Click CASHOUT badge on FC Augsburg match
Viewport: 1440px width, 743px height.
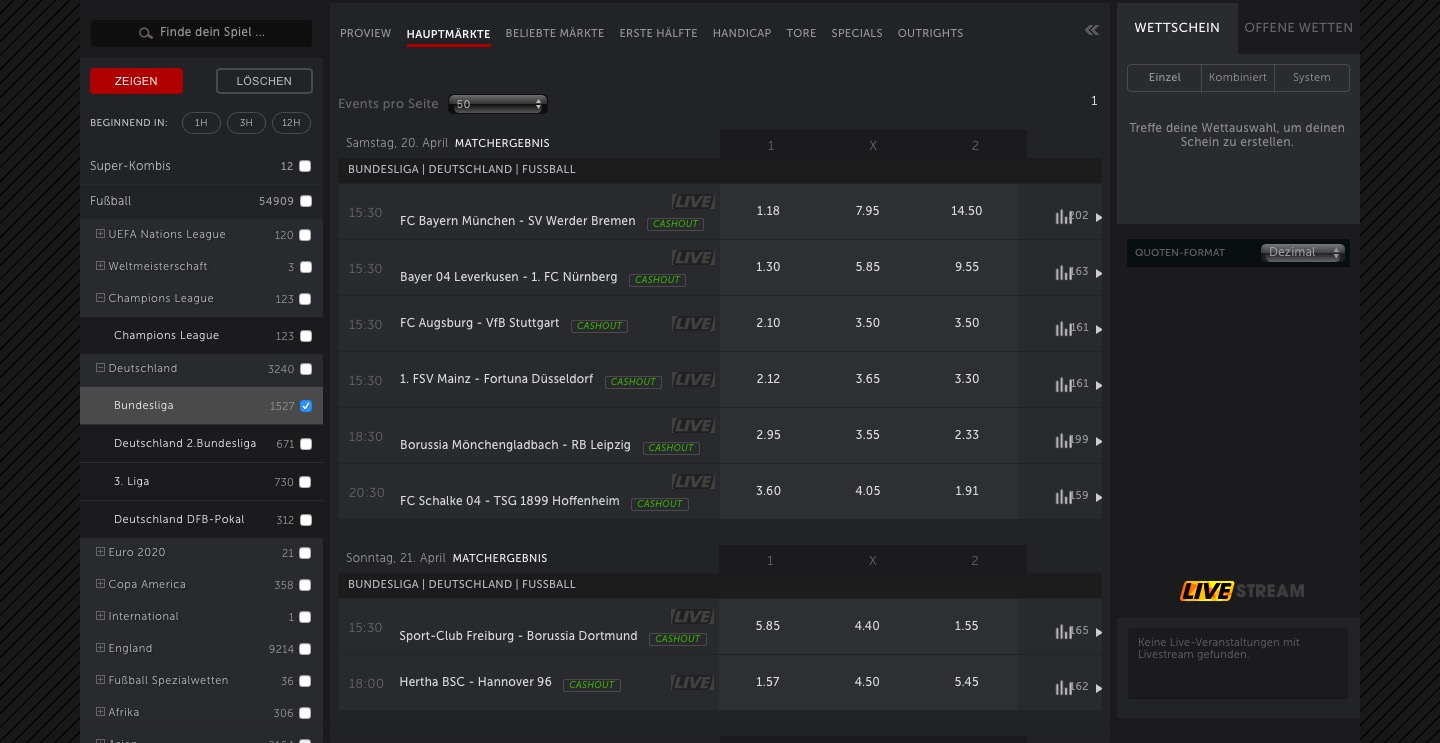[599, 326]
